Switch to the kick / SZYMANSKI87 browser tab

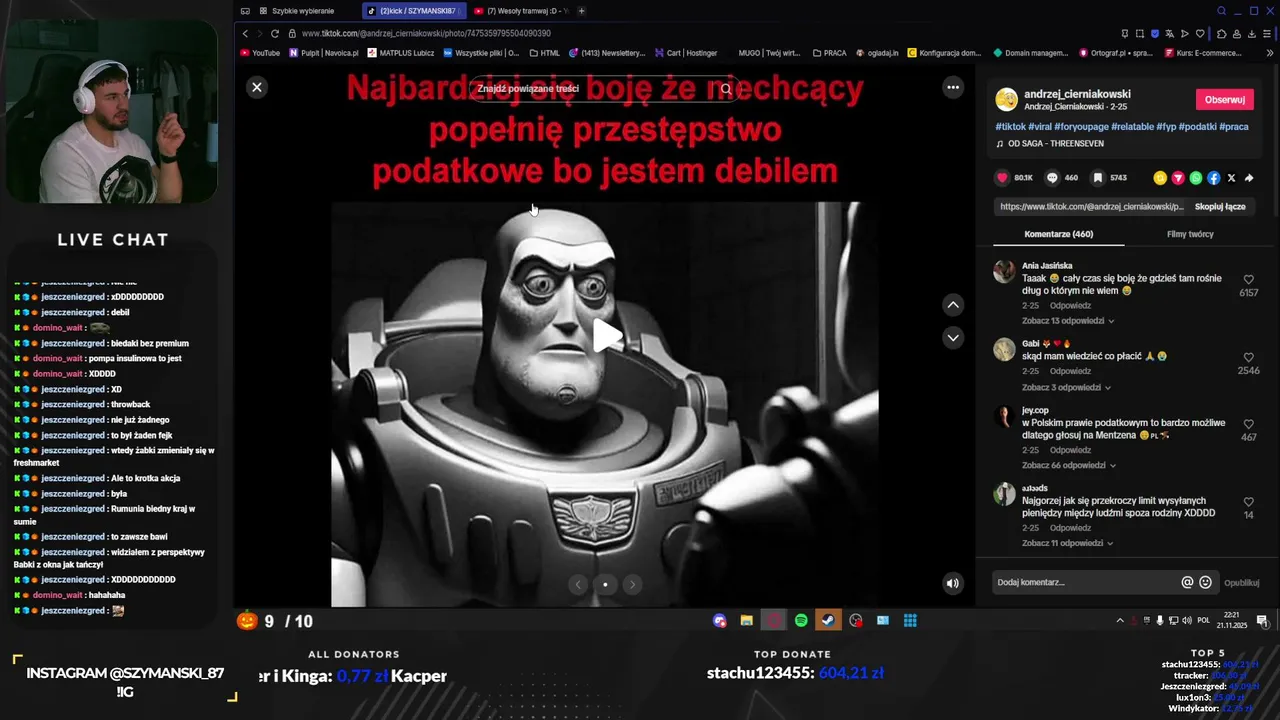412,11
